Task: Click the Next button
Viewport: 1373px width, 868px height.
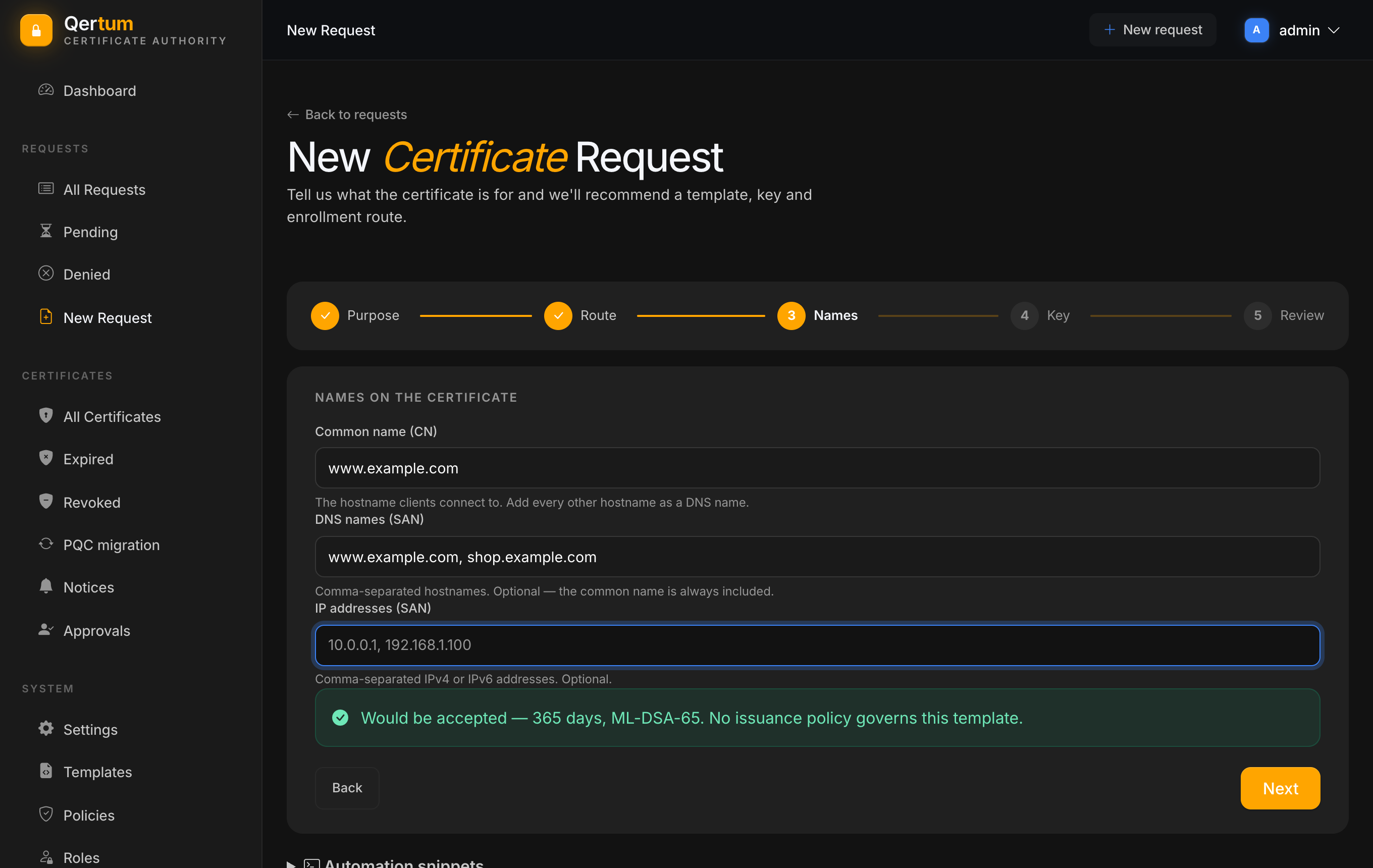Action: [x=1280, y=788]
